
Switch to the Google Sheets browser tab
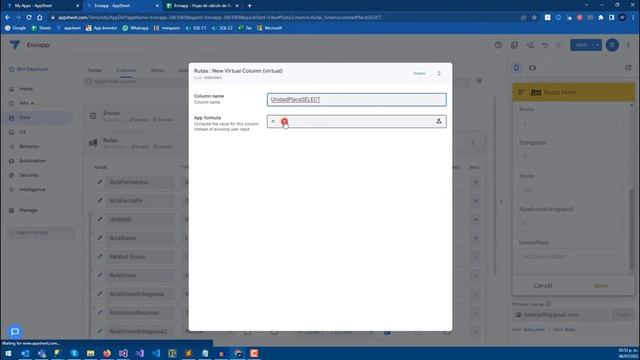[203, 6]
